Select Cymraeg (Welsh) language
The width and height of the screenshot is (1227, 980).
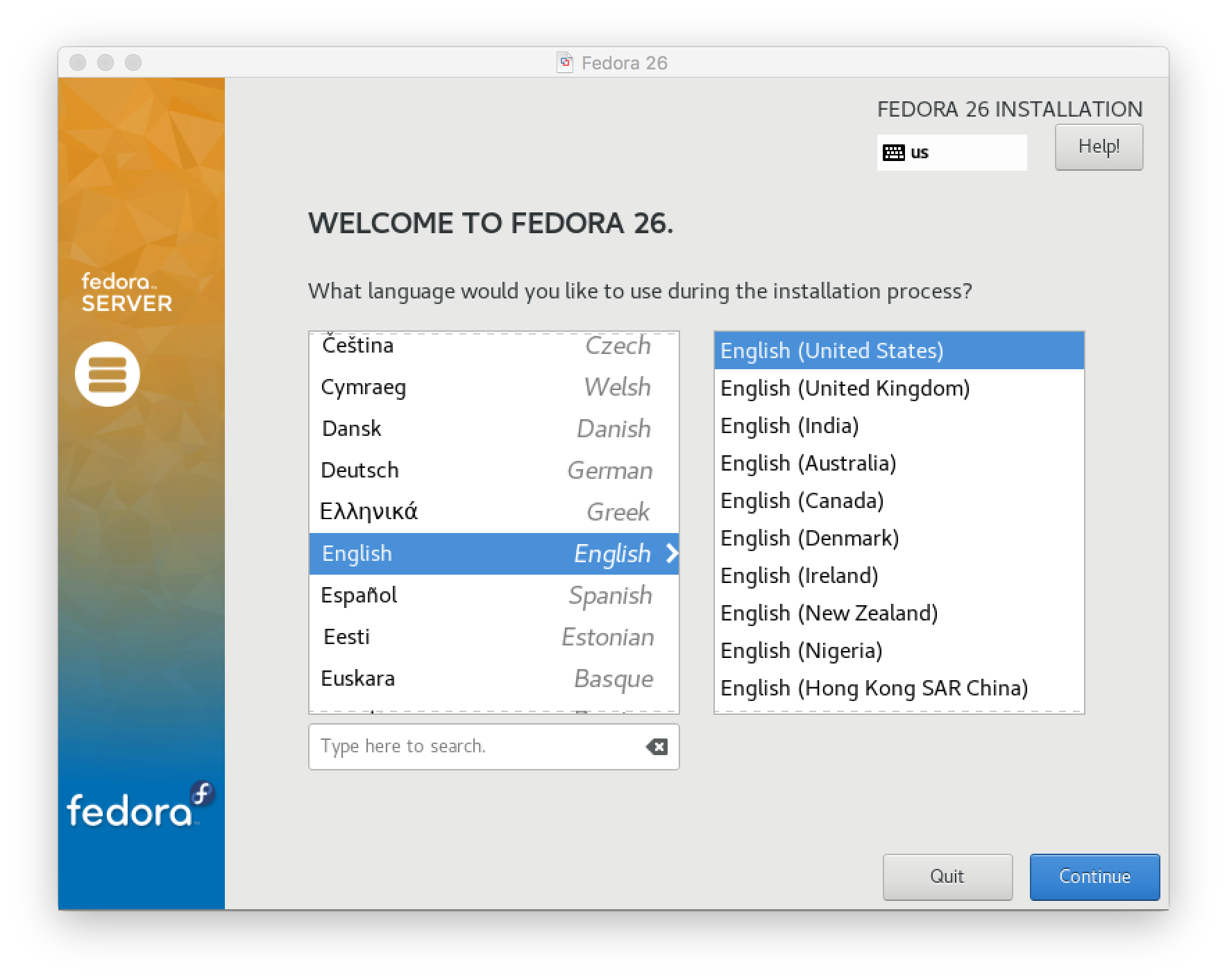click(x=493, y=387)
